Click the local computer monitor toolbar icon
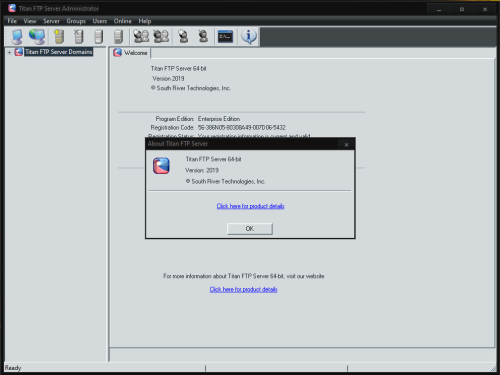 pyautogui.click(x=17, y=36)
